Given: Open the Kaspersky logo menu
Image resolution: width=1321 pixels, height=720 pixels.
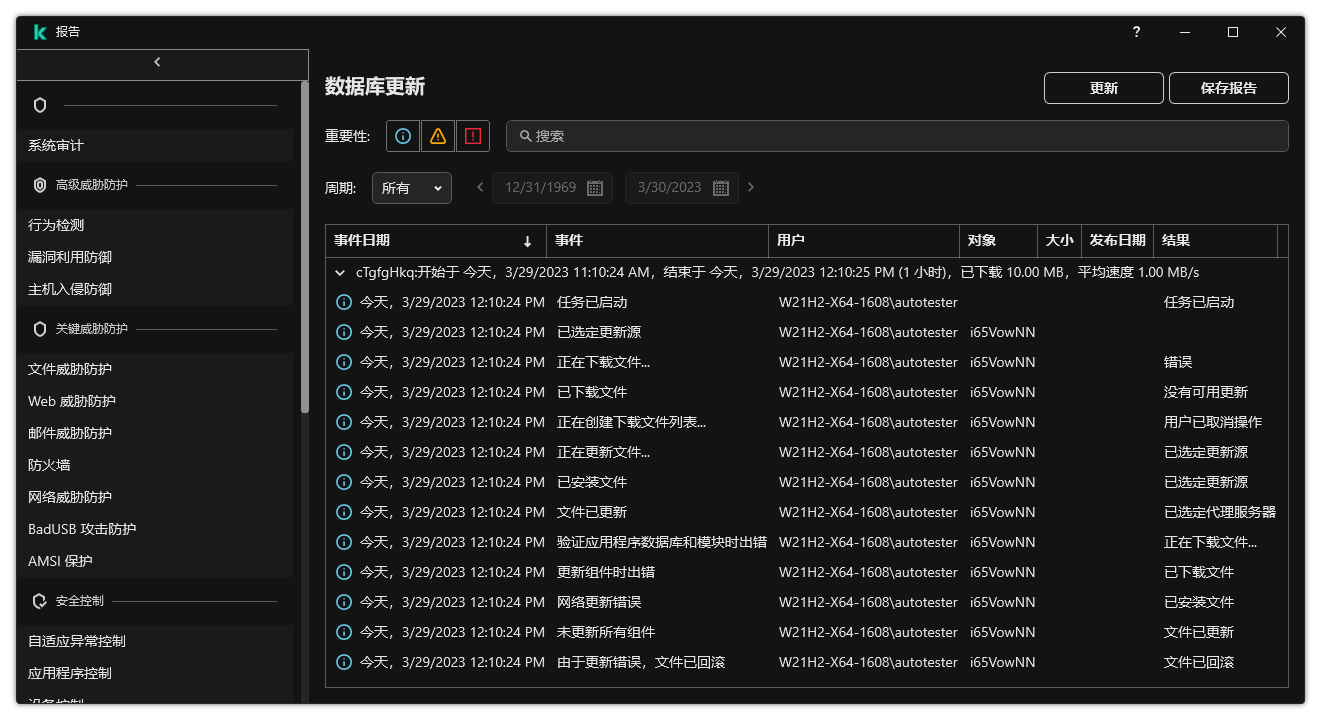Looking at the screenshot, I should [x=40, y=31].
